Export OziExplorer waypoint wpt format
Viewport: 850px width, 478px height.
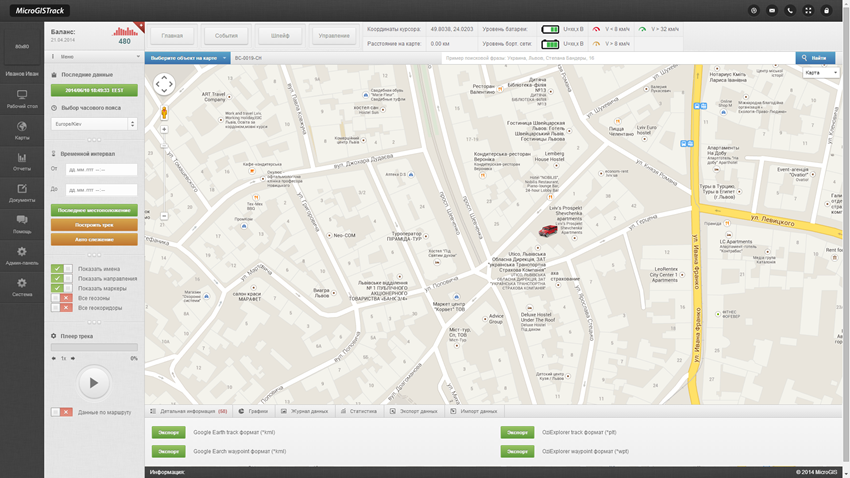click(x=517, y=451)
